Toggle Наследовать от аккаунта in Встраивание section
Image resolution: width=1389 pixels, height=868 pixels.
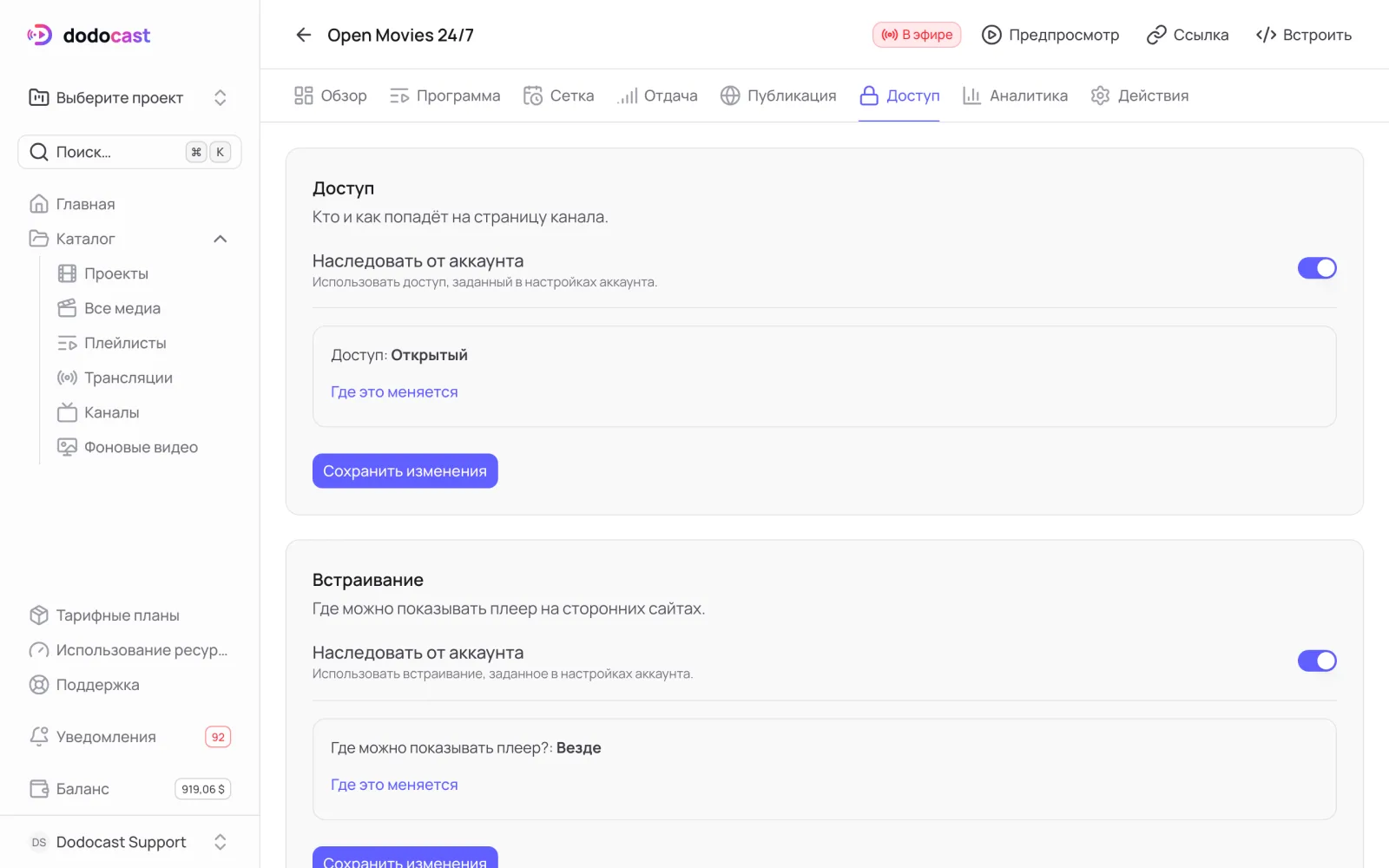tap(1317, 661)
